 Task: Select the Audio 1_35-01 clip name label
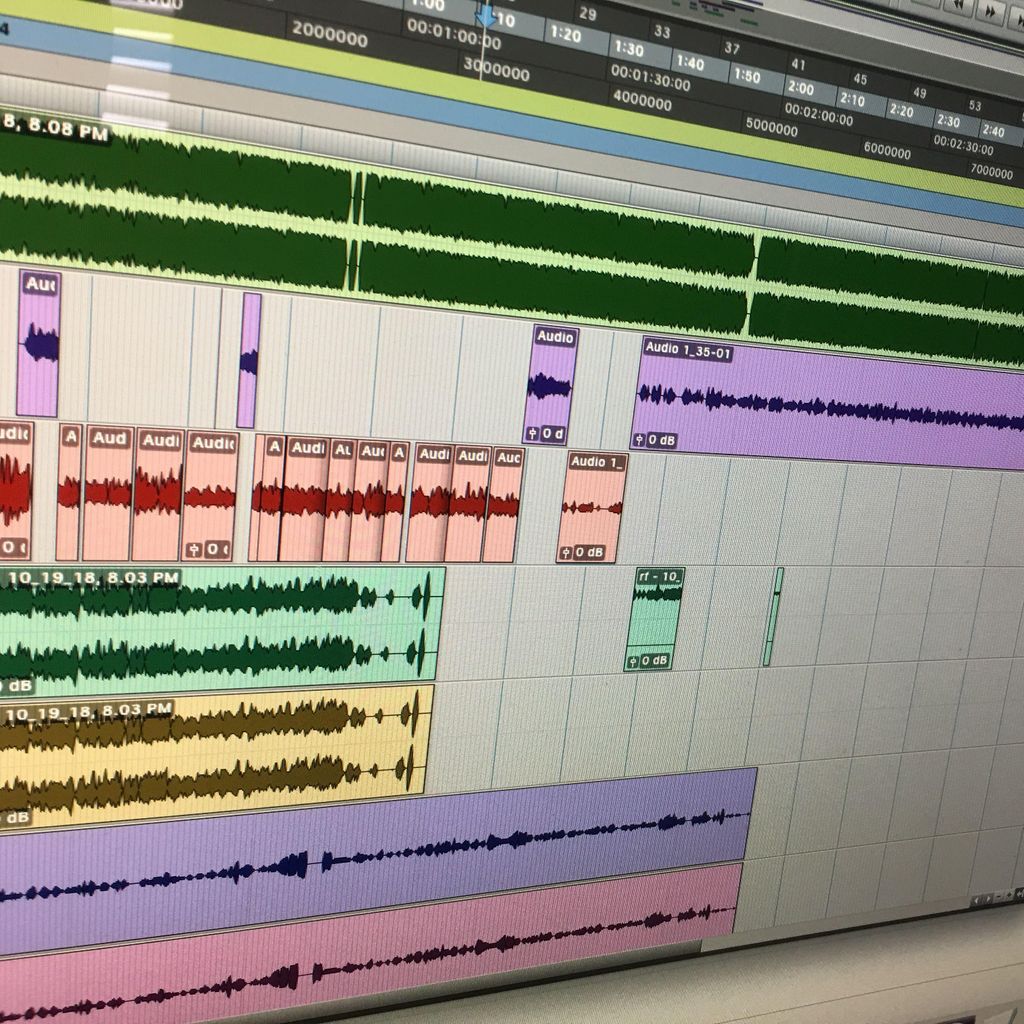click(x=687, y=350)
